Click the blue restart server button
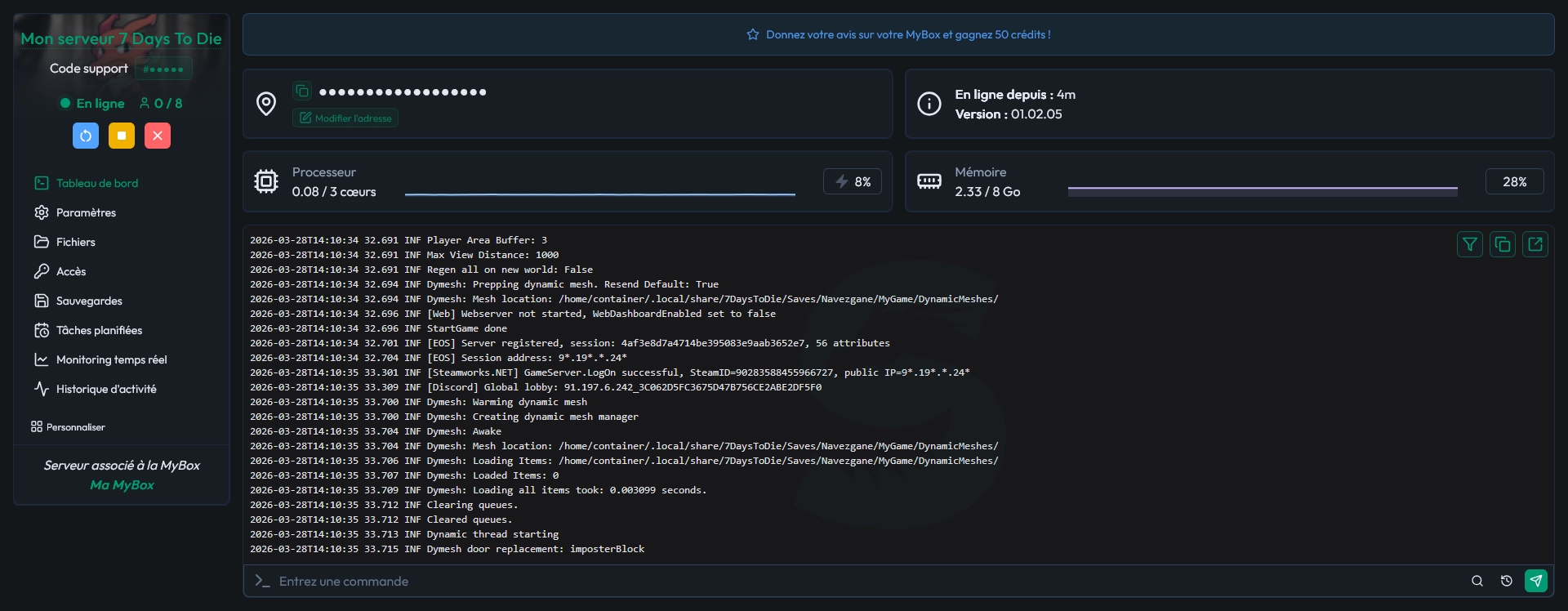The height and width of the screenshot is (611, 1568). click(86, 136)
